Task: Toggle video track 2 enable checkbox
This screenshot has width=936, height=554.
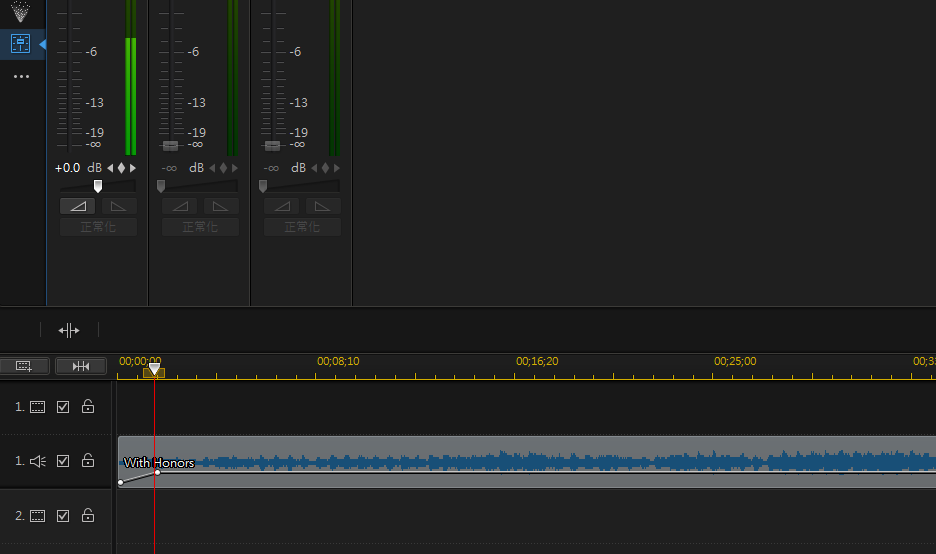Action: click(63, 516)
